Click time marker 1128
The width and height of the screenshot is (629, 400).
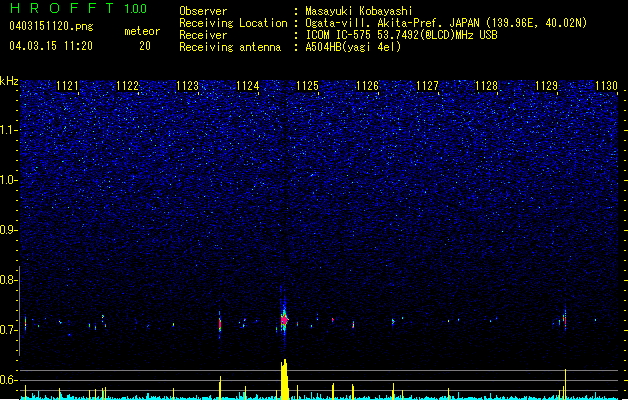pos(486,86)
